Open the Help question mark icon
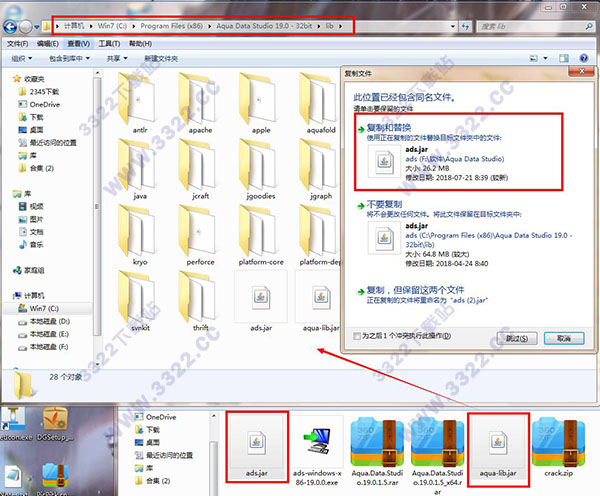Image resolution: width=600 pixels, height=496 pixels. (584, 58)
